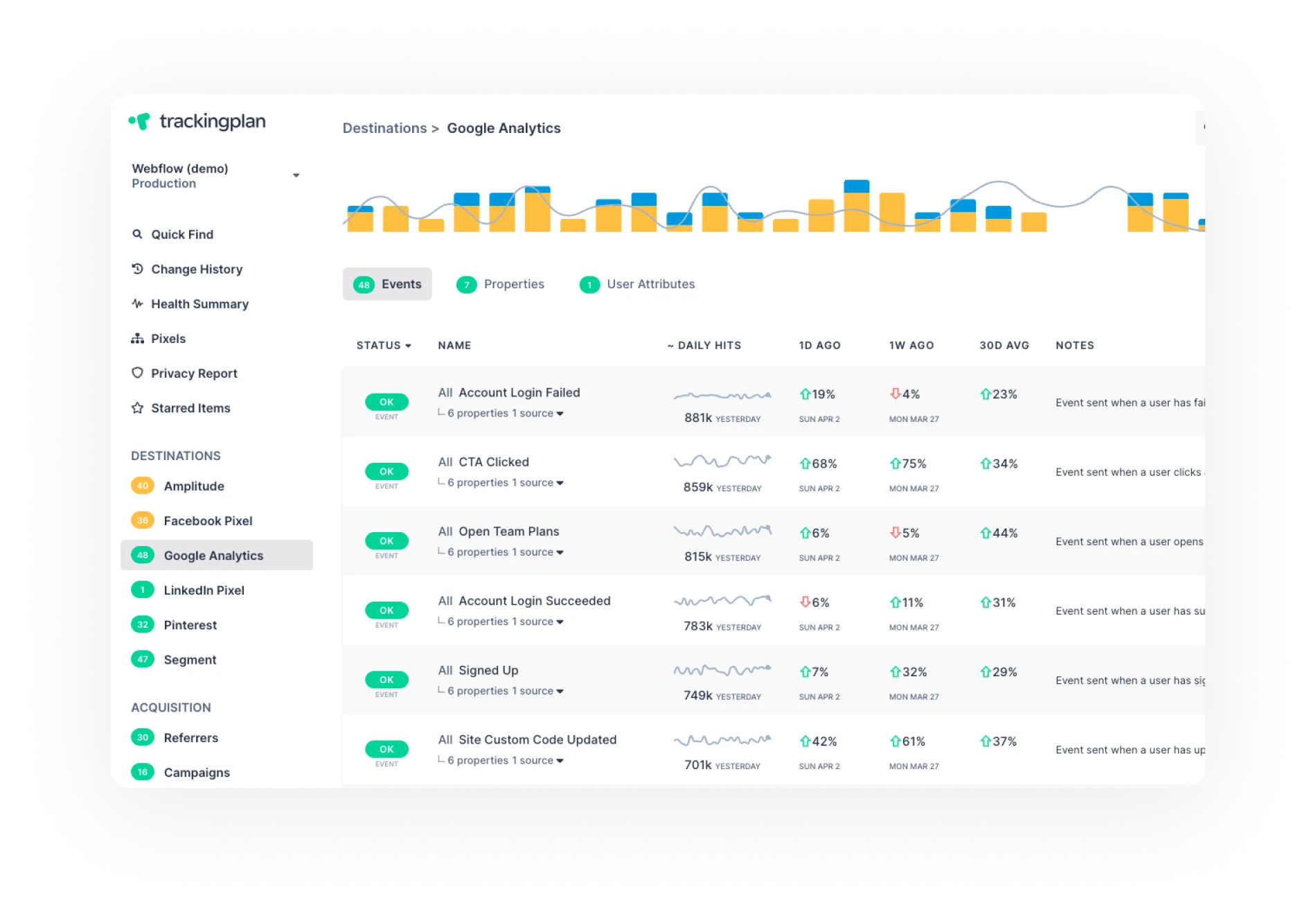The image size is (1316, 916).
Task: Click the OK status badge for CTA Clicked
Action: pos(386,471)
